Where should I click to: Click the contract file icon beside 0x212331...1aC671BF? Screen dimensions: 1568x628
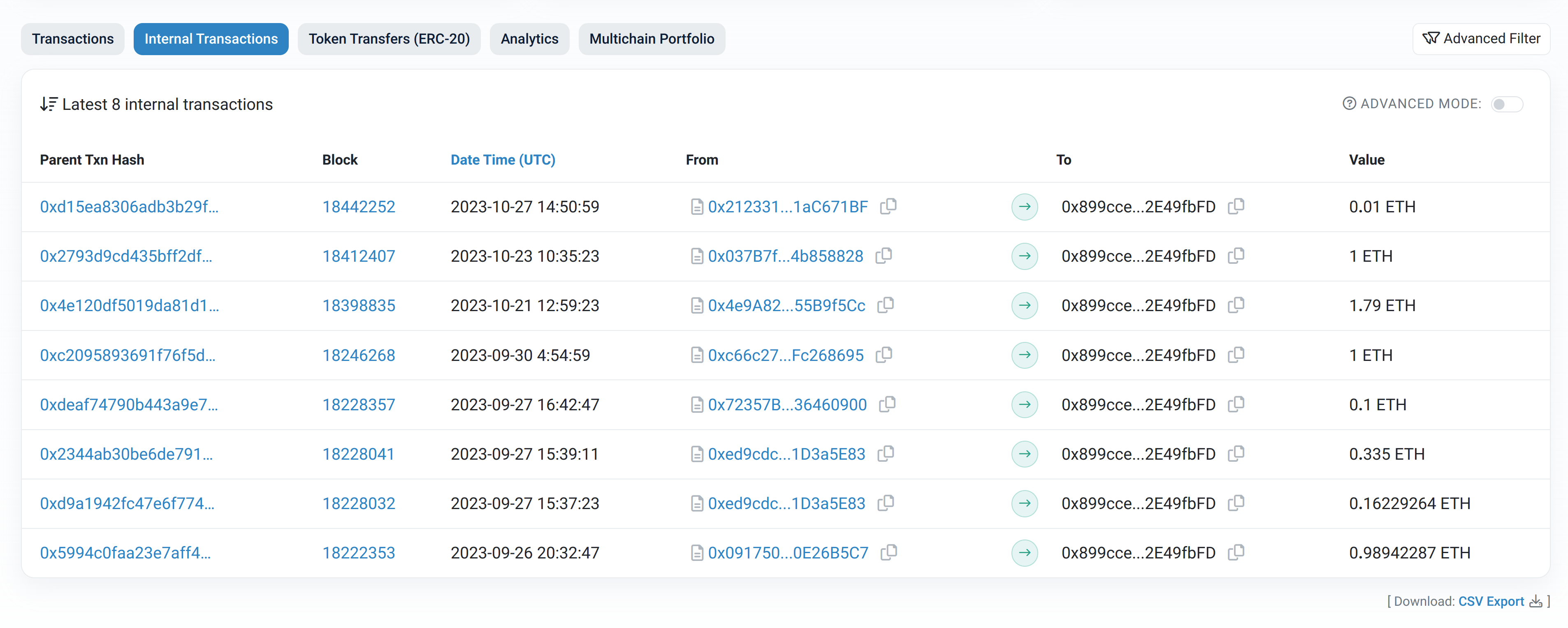(697, 207)
